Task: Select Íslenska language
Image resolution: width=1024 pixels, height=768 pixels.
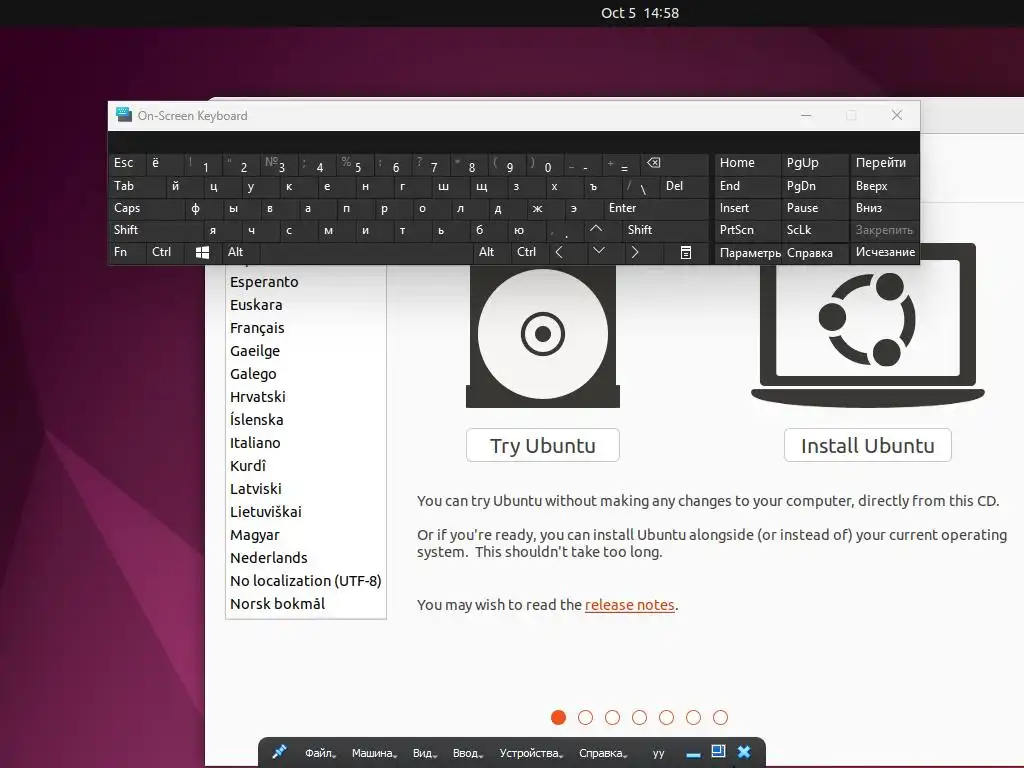Action: pyautogui.click(x=306, y=420)
